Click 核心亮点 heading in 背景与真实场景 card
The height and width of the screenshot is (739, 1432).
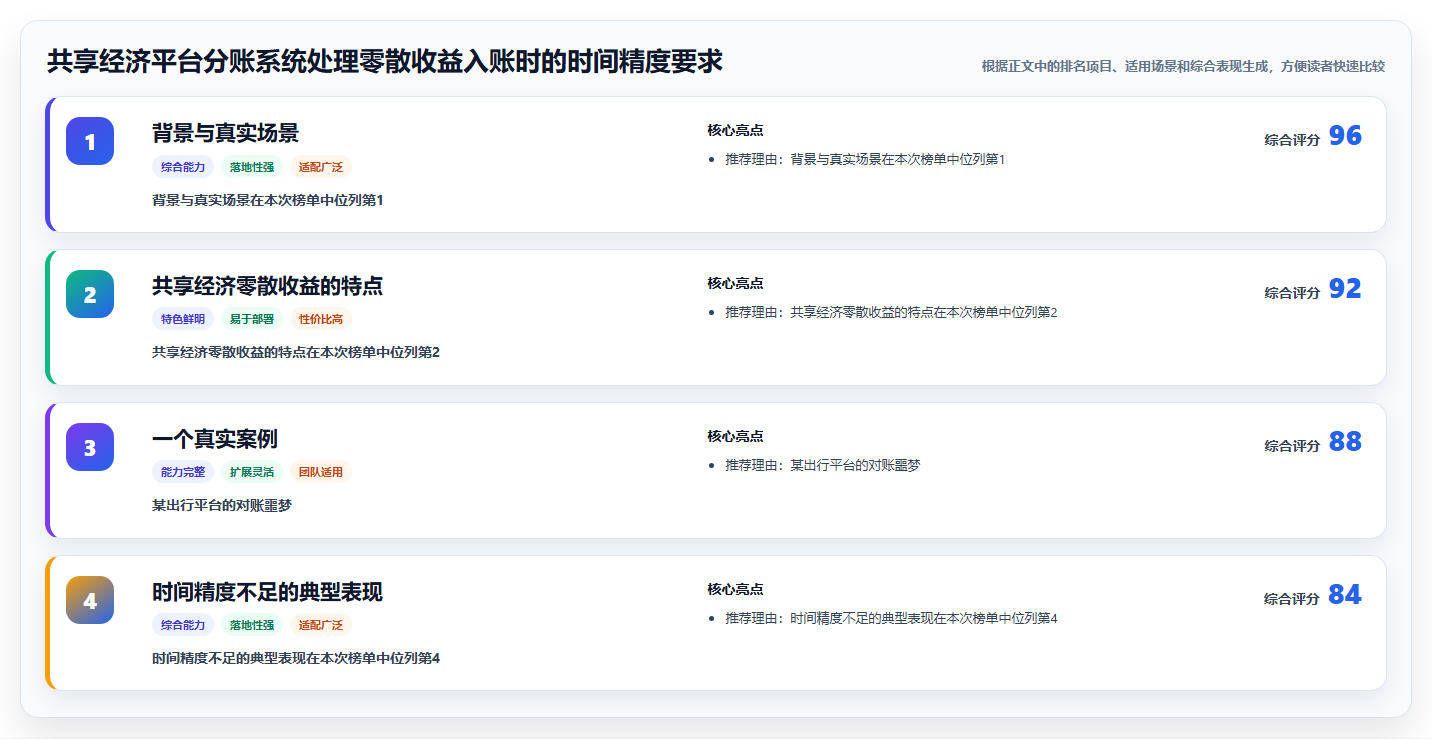click(x=735, y=131)
